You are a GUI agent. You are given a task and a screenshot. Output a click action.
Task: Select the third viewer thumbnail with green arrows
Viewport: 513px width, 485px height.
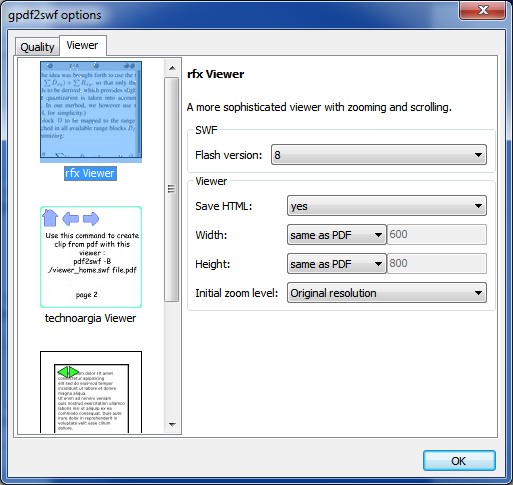pyautogui.click(x=91, y=392)
